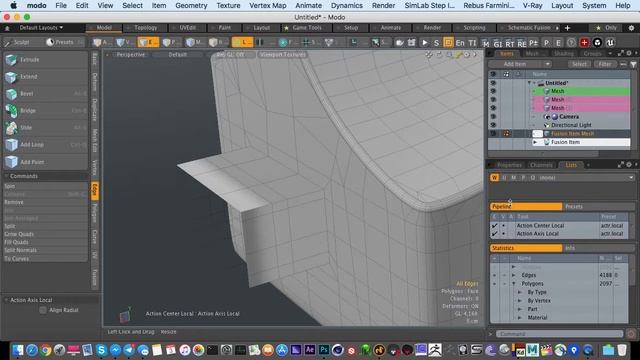Click the Select button in Items panel
Image resolution: width=640 pixels, height=360 pixels.
[579, 64]
